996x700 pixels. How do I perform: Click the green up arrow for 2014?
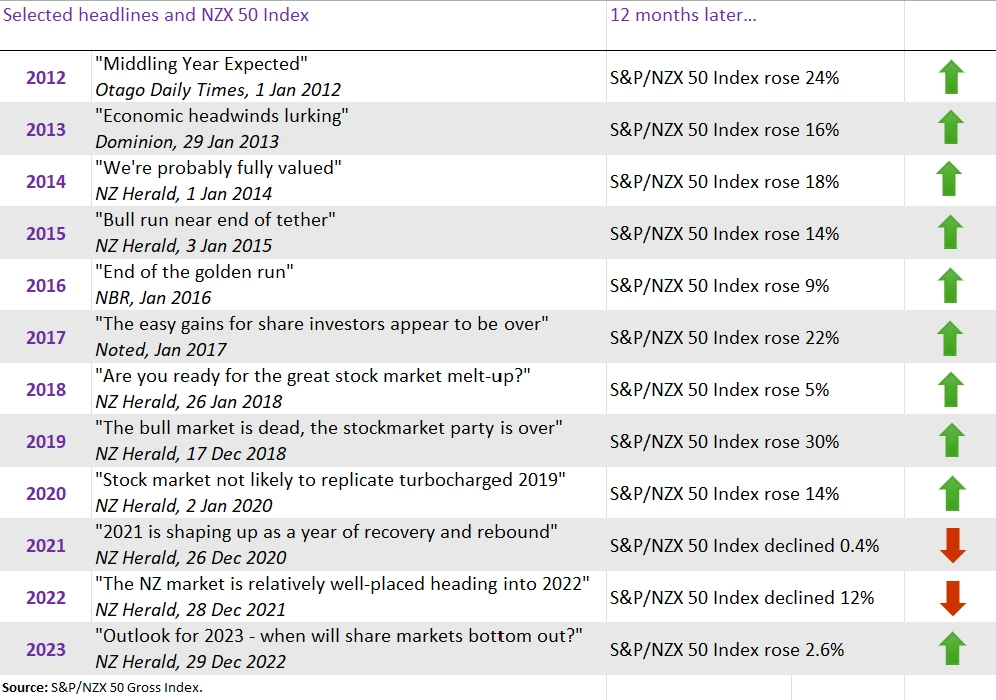click(x=950, y=181)
